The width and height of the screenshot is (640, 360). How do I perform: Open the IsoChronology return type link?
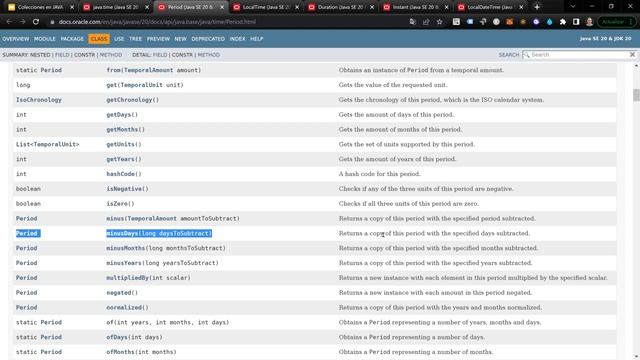[39, 100]
